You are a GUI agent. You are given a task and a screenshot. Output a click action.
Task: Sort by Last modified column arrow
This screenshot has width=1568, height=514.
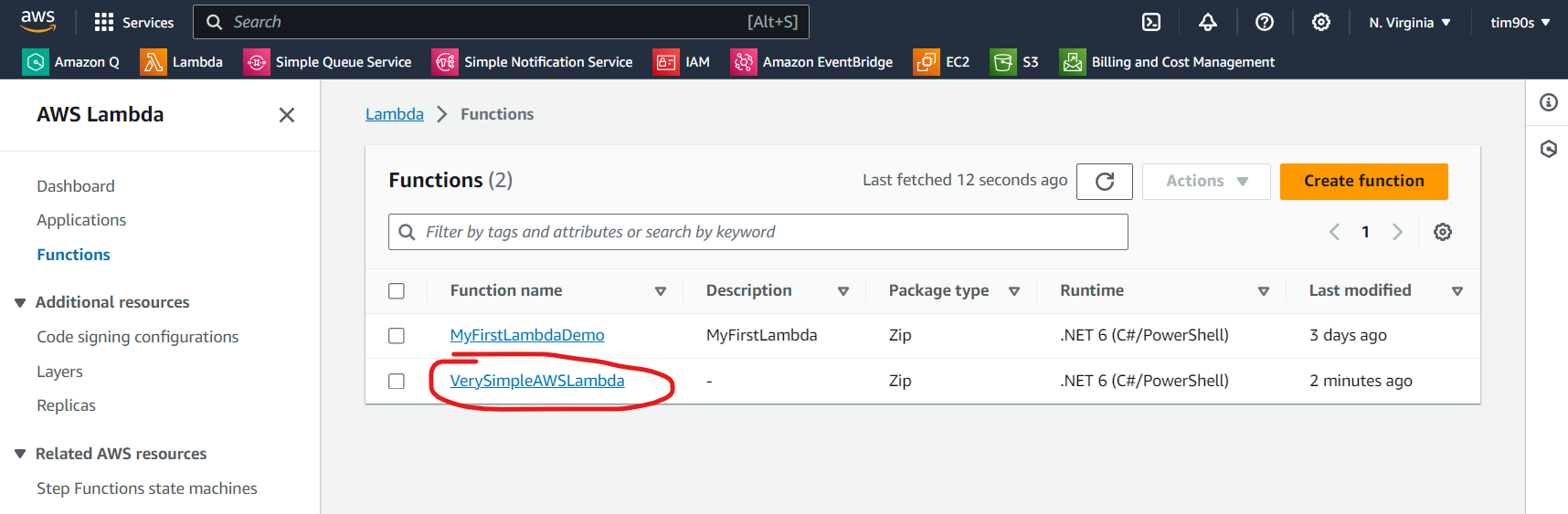[1457, 291]
